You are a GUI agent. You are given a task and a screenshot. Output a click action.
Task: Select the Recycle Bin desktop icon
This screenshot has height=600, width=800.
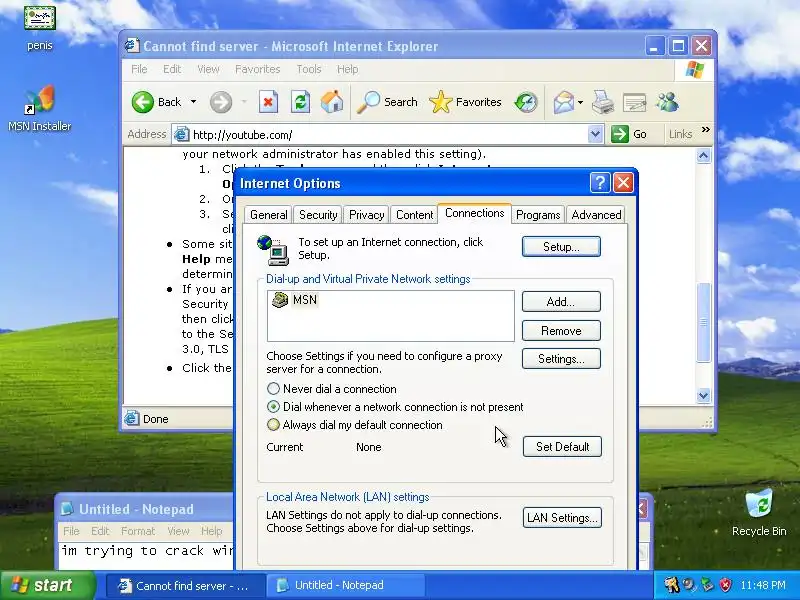tap(759, 513)
